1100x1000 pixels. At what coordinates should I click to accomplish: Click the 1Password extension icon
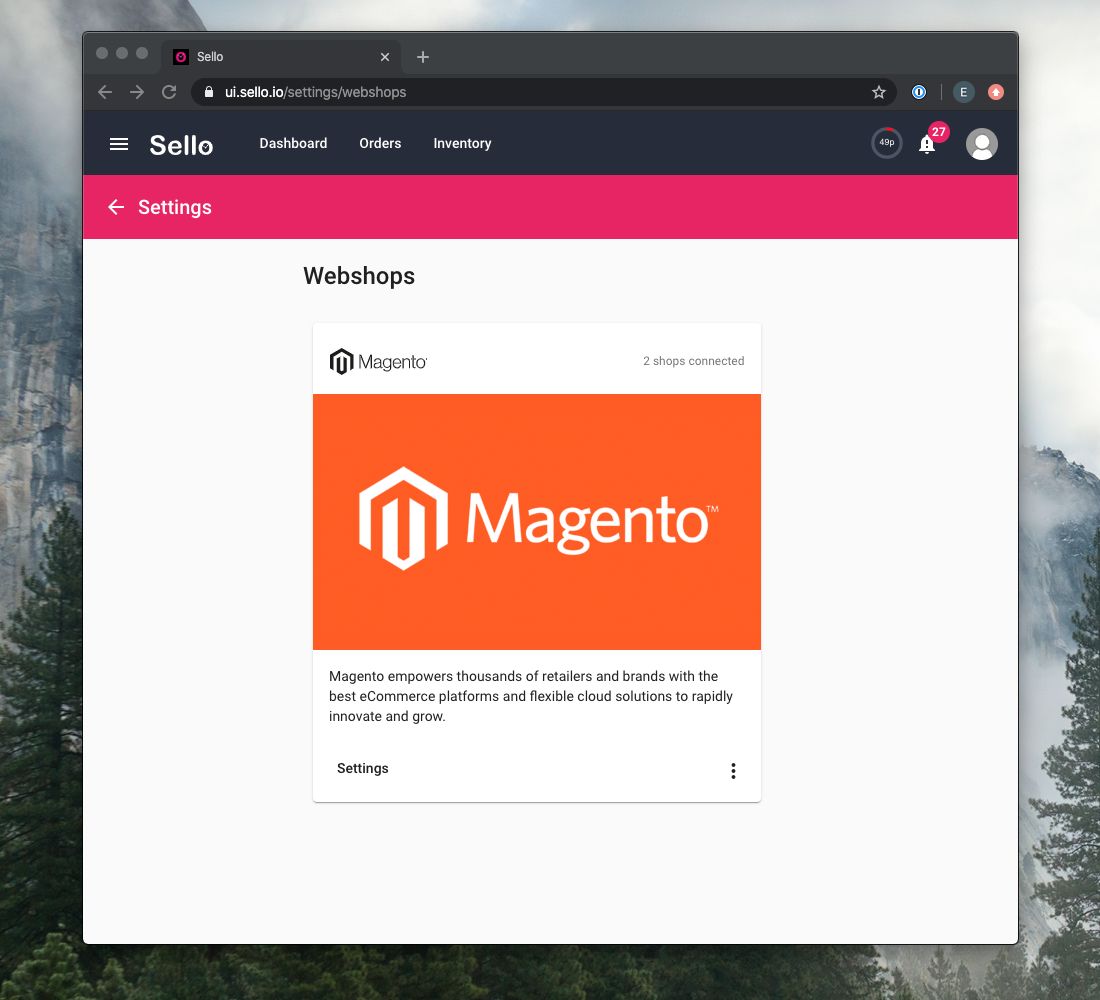pyautogui.click(x=918, y=92)
